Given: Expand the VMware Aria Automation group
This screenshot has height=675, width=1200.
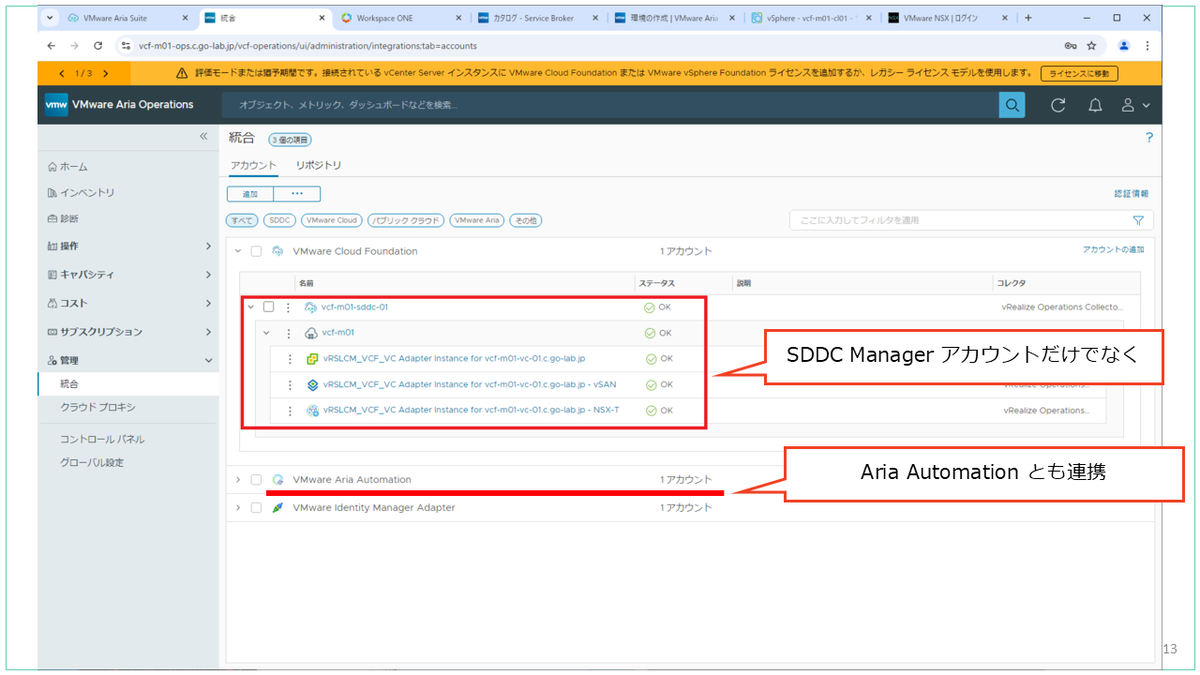Looking at the screenshot, I should pos(238,480).
